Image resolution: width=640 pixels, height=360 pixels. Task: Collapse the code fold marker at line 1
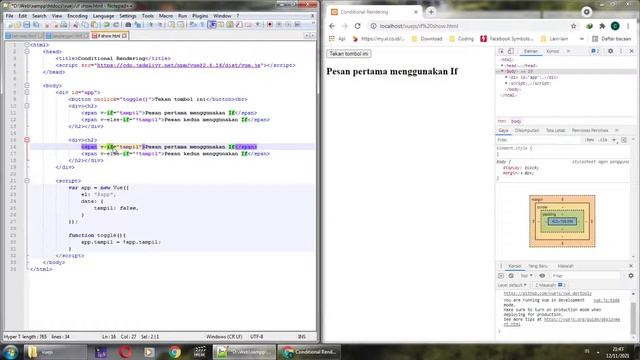coord(27,45)
